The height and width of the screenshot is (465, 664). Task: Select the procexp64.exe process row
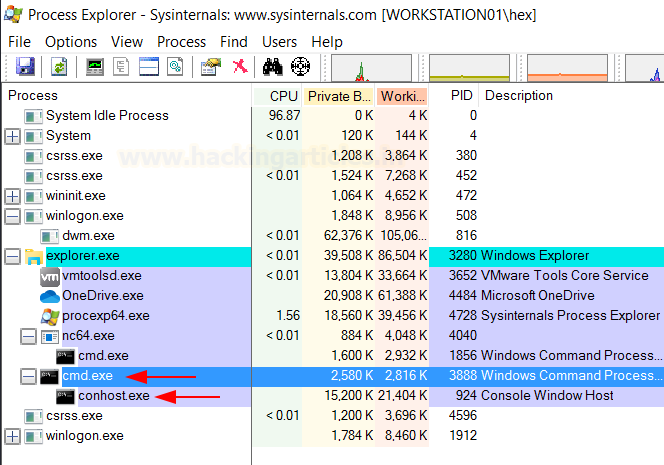[333, 316]
